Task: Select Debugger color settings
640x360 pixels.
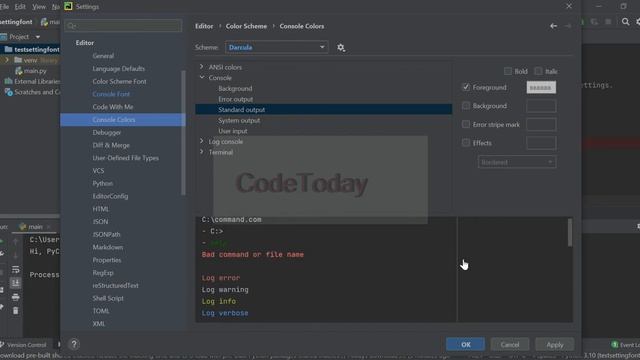Action: [x=107, y=132]
